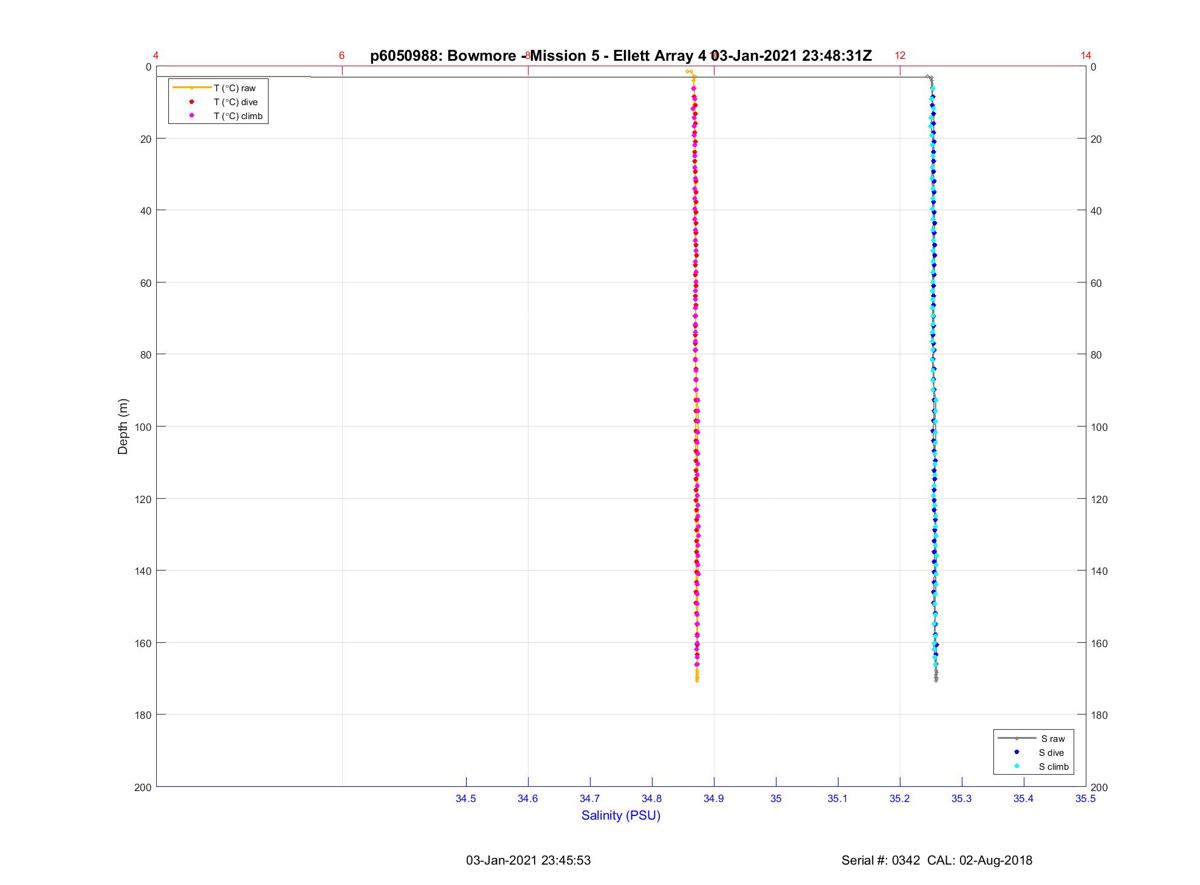Click the salinity tick label 35.5

1086,799
